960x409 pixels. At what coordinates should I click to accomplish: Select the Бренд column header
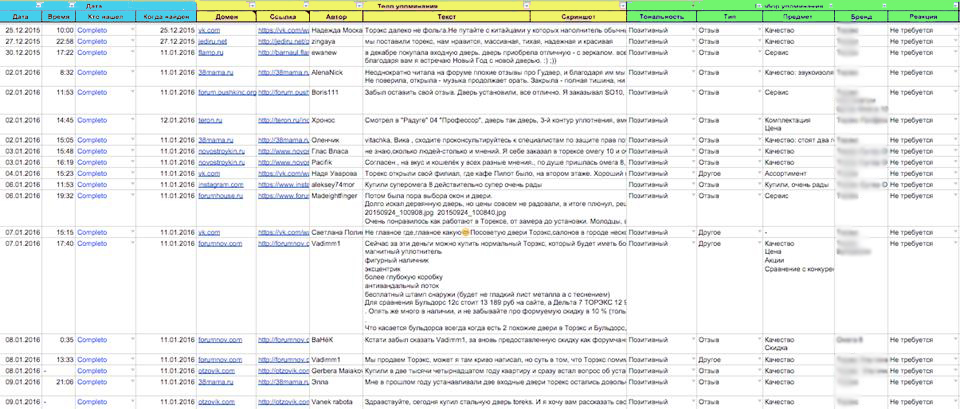pyautogui.click(x=861, y=17)
